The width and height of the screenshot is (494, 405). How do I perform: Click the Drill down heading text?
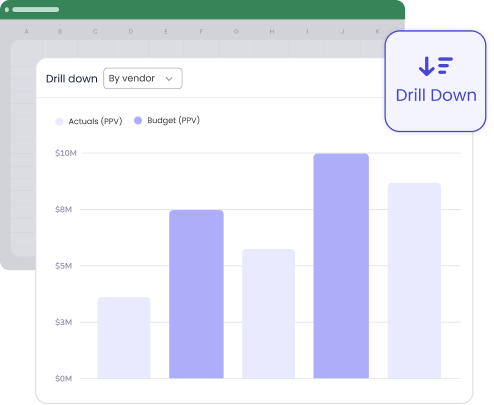click(x=72, y=79)
